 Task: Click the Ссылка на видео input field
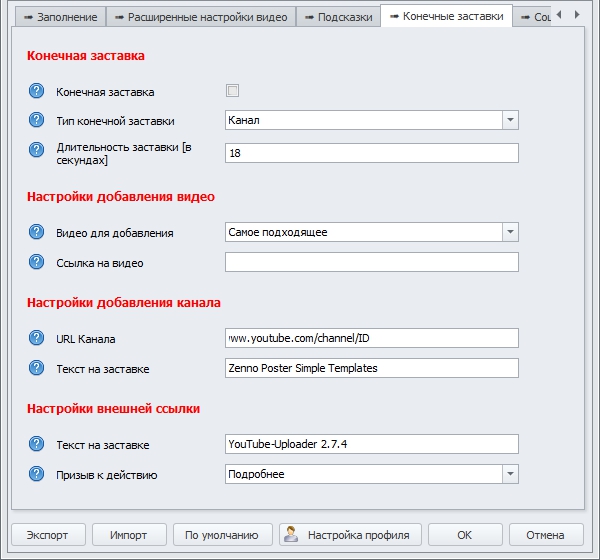tap(372, 262)
